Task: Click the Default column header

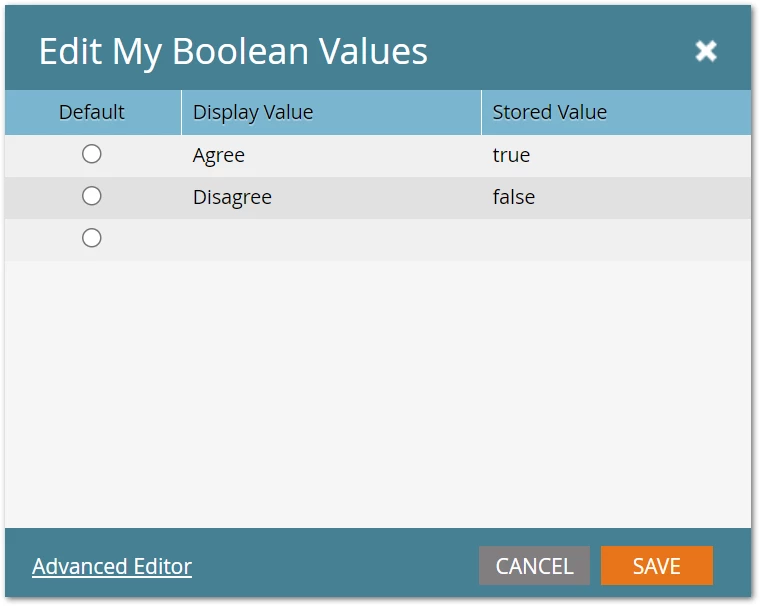Action: (x=93, y=112)
